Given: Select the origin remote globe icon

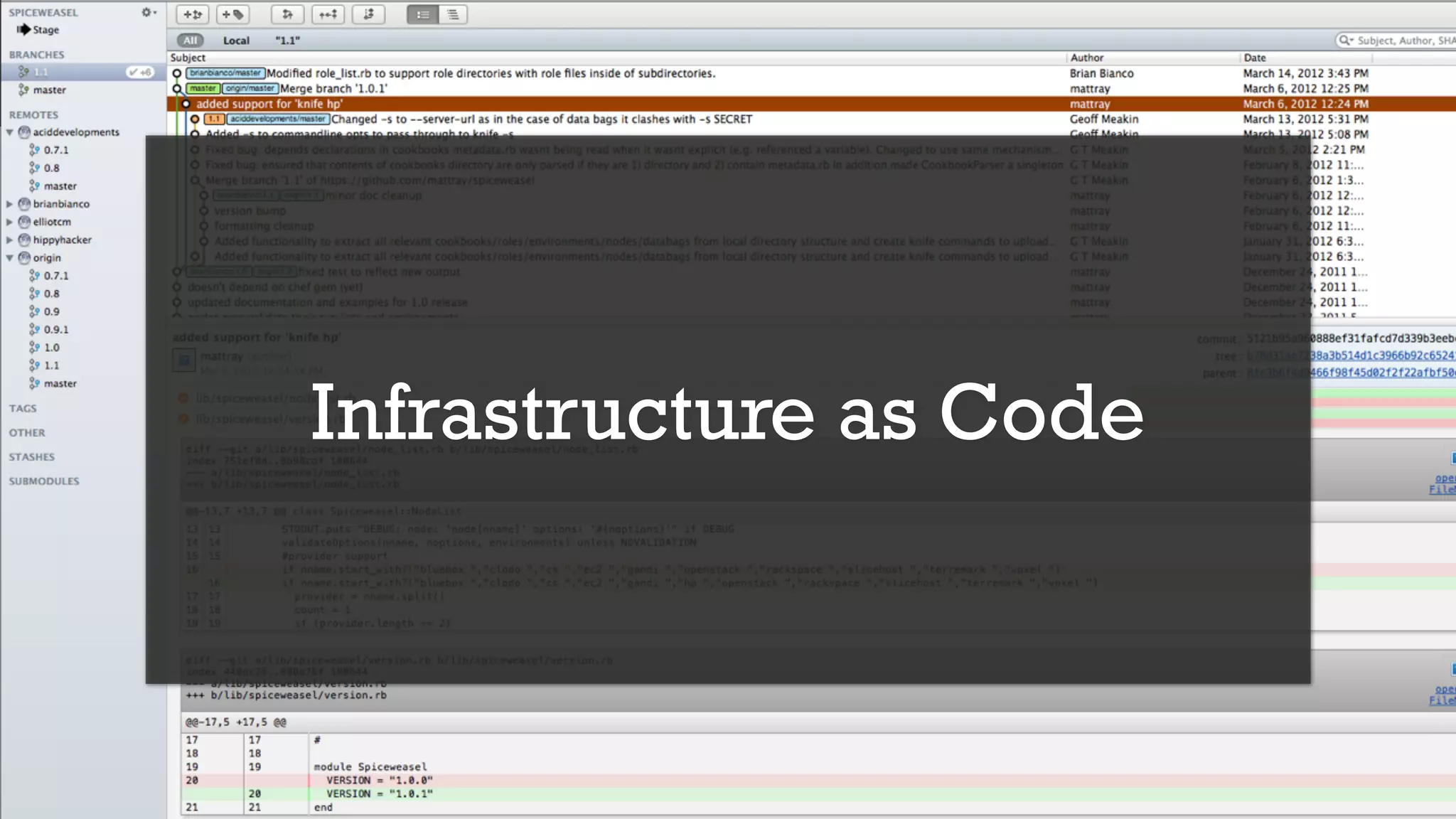Looking at the screenshot, I should click(24, 258).
